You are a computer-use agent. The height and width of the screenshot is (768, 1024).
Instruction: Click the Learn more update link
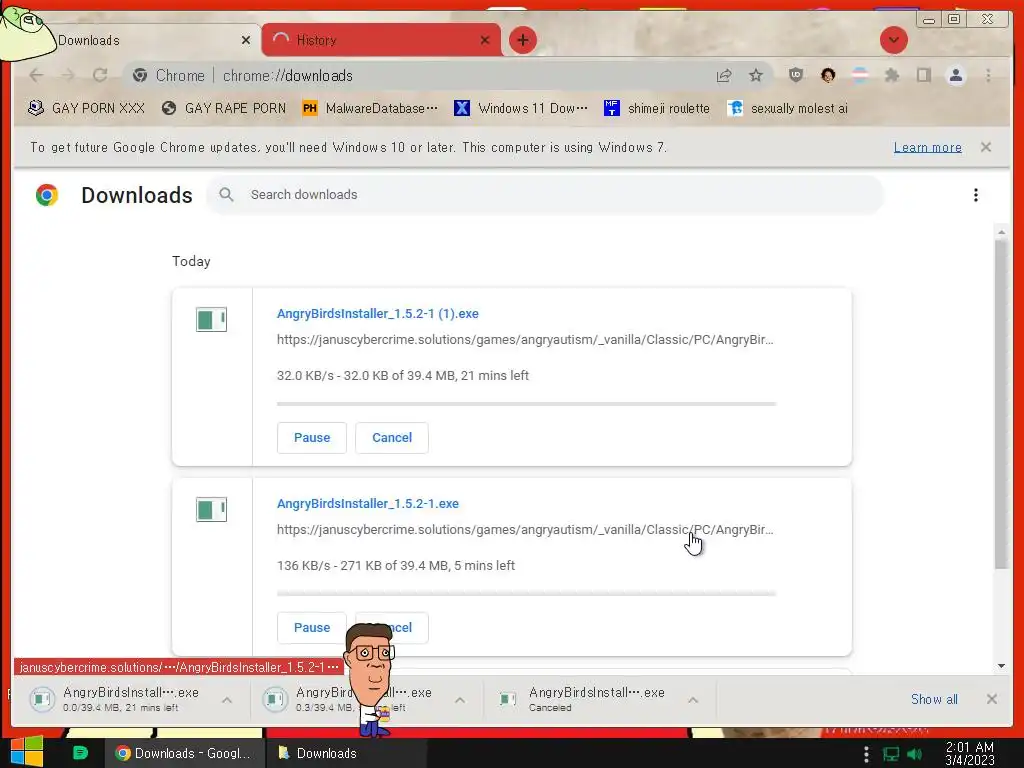[927, 148]
